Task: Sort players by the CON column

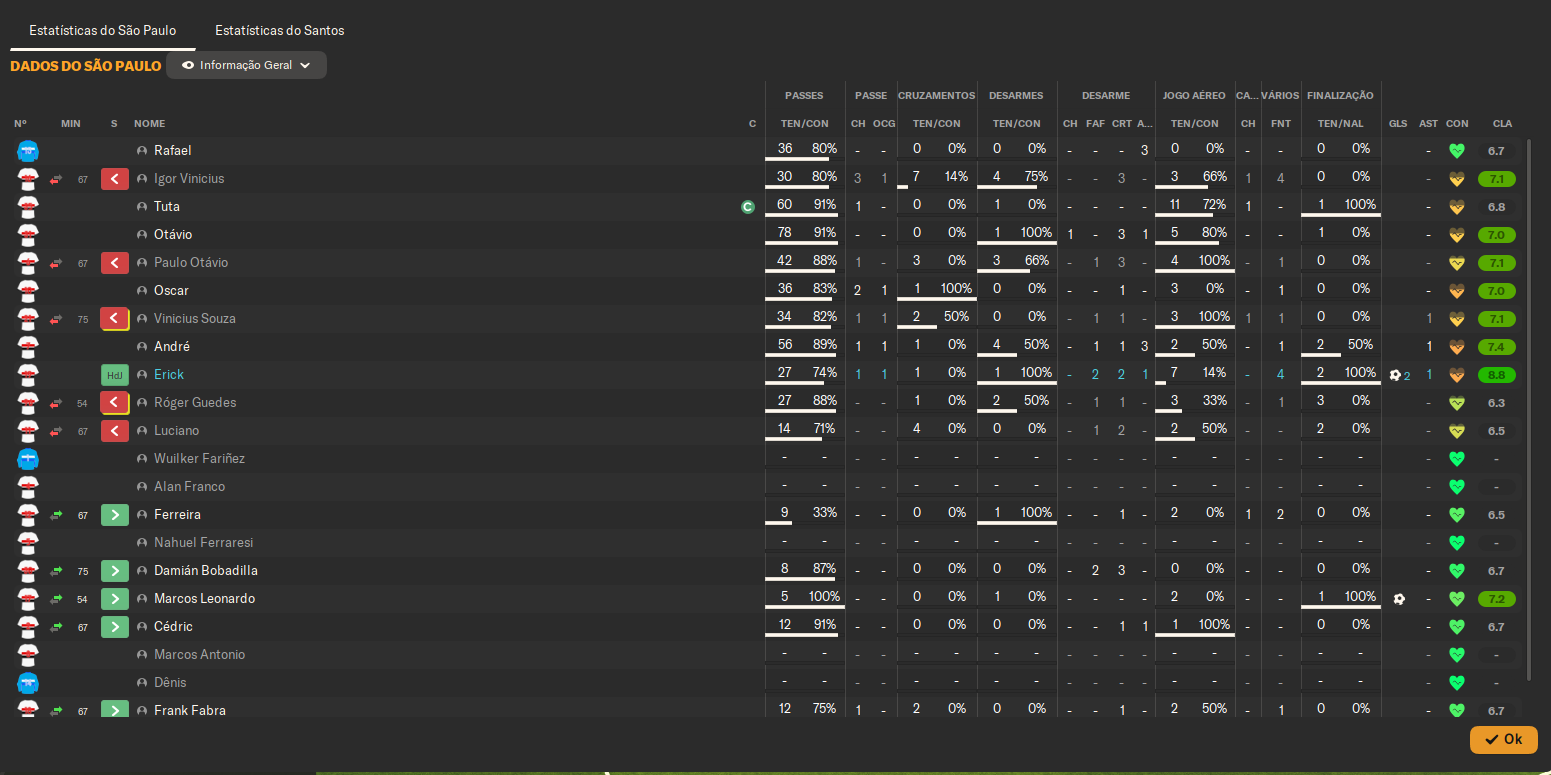Action: (x=1457, y=124)
